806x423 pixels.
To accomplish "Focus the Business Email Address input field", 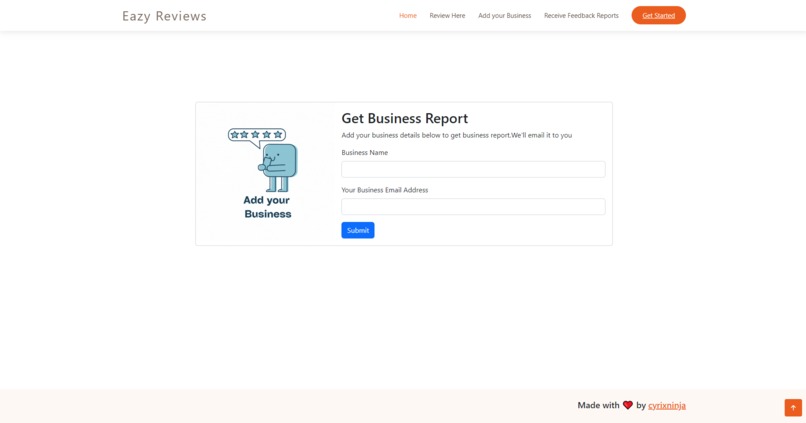I will click(x=473, y=207).
